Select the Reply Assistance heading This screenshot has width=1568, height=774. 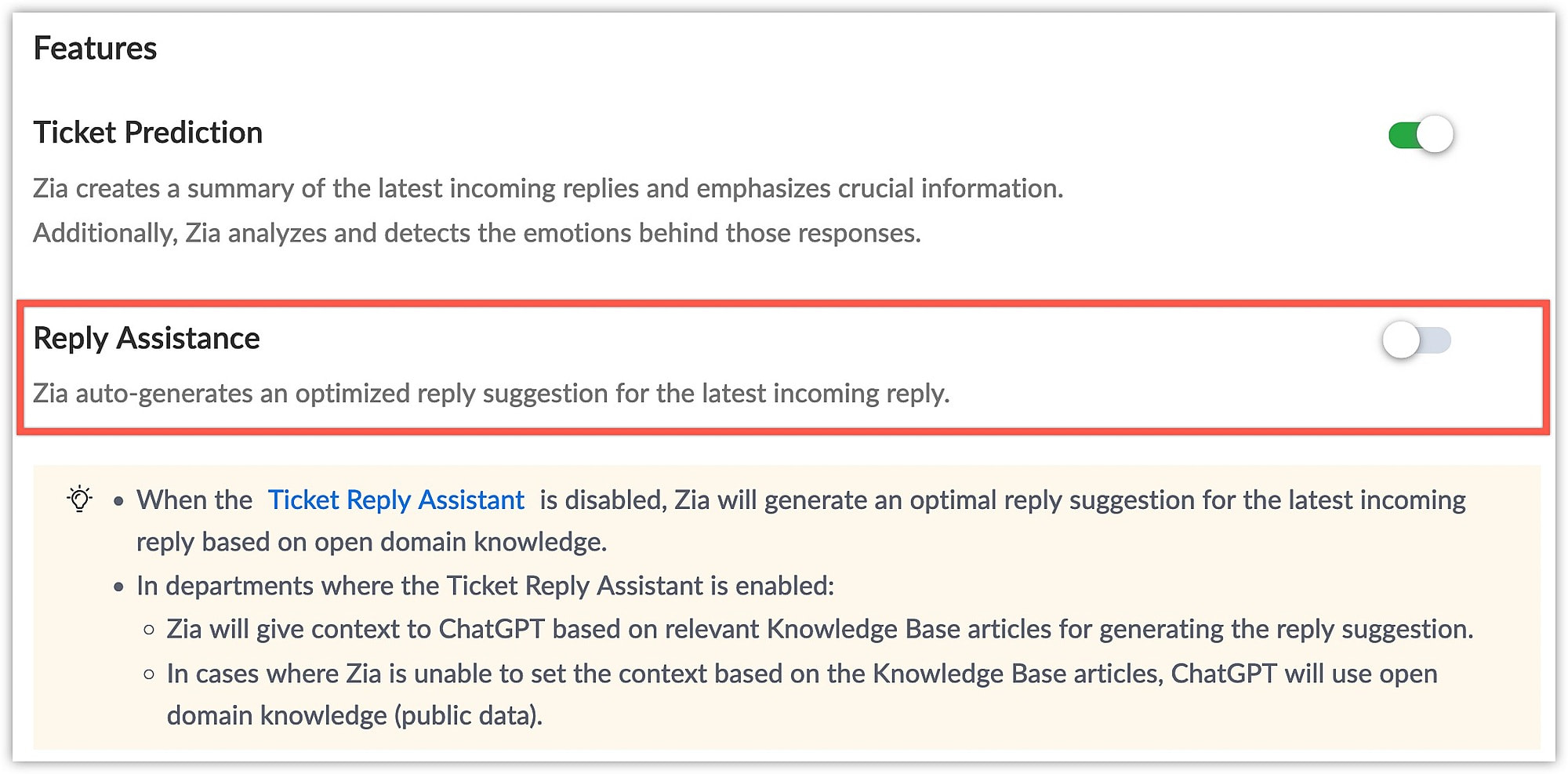tap(147, 338)
